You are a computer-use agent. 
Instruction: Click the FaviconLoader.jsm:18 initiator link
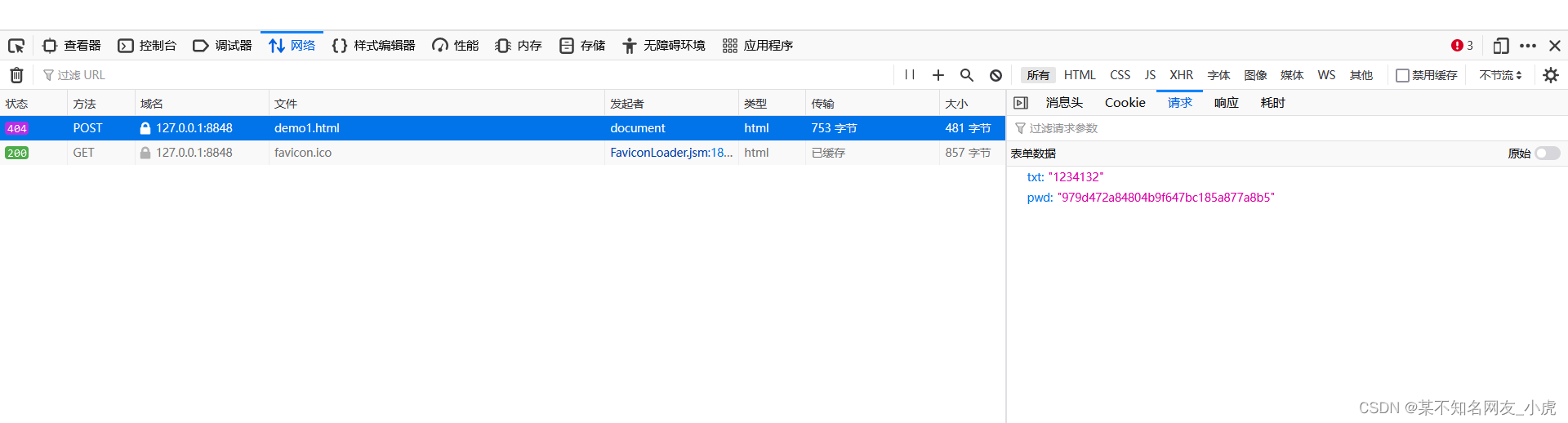[x=671, y=153]
